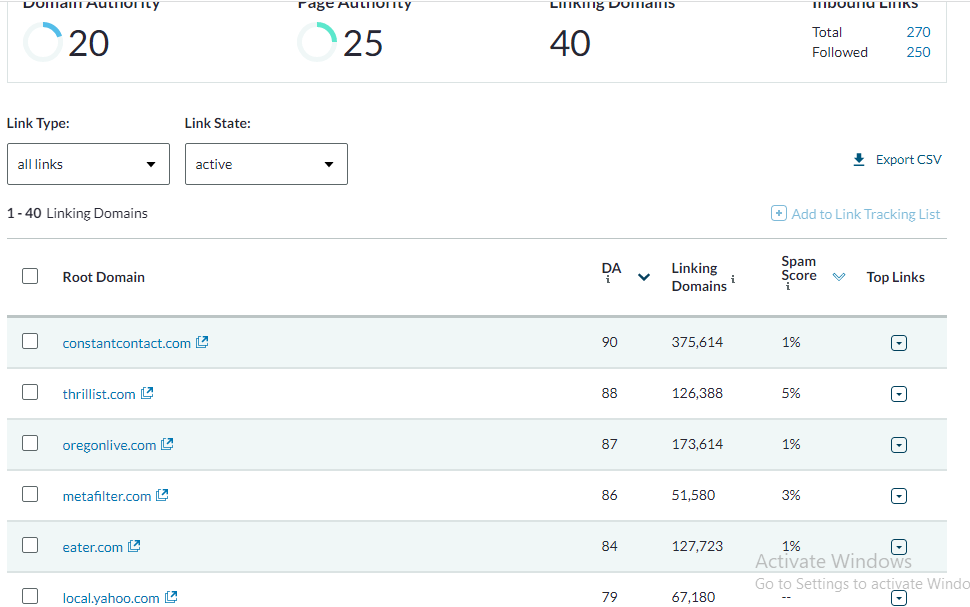This screenshot has width=970, height=607.
Task: Click the 5% spam score for thrillist.com
Action: pos(791,393)
